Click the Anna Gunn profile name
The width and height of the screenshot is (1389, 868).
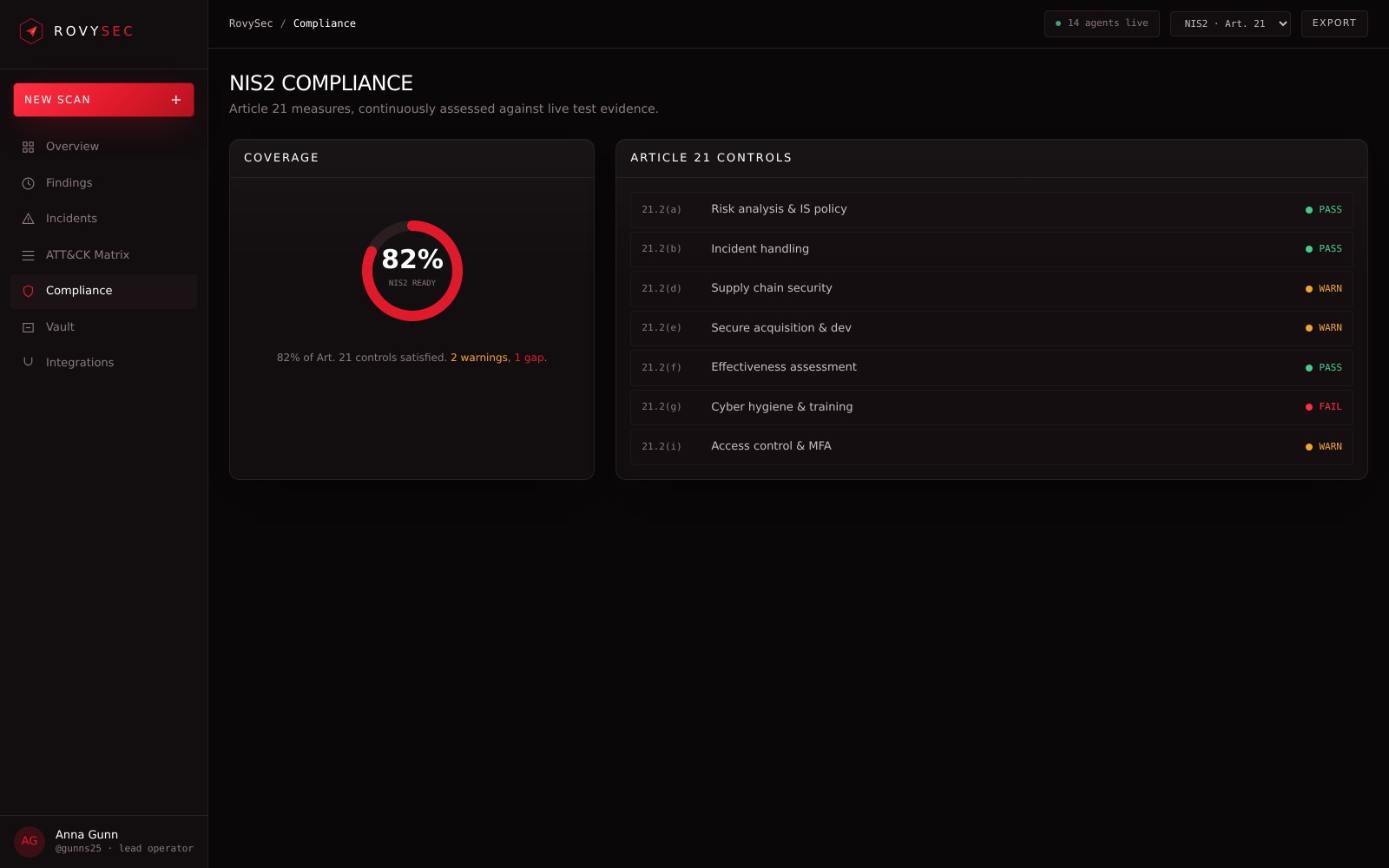click(x=87, y=835)
